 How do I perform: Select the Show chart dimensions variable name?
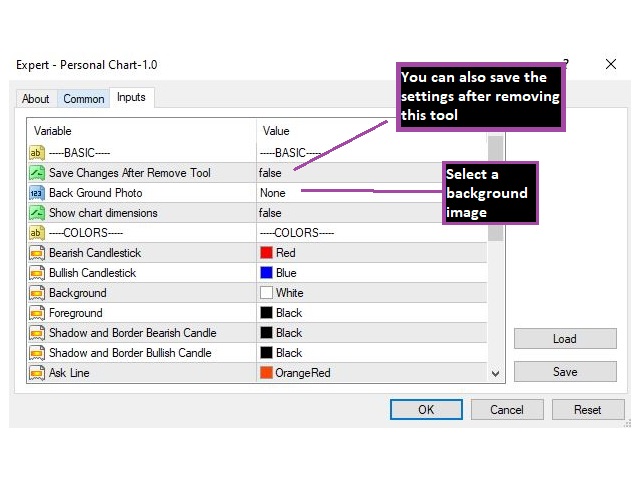point(103,213)
